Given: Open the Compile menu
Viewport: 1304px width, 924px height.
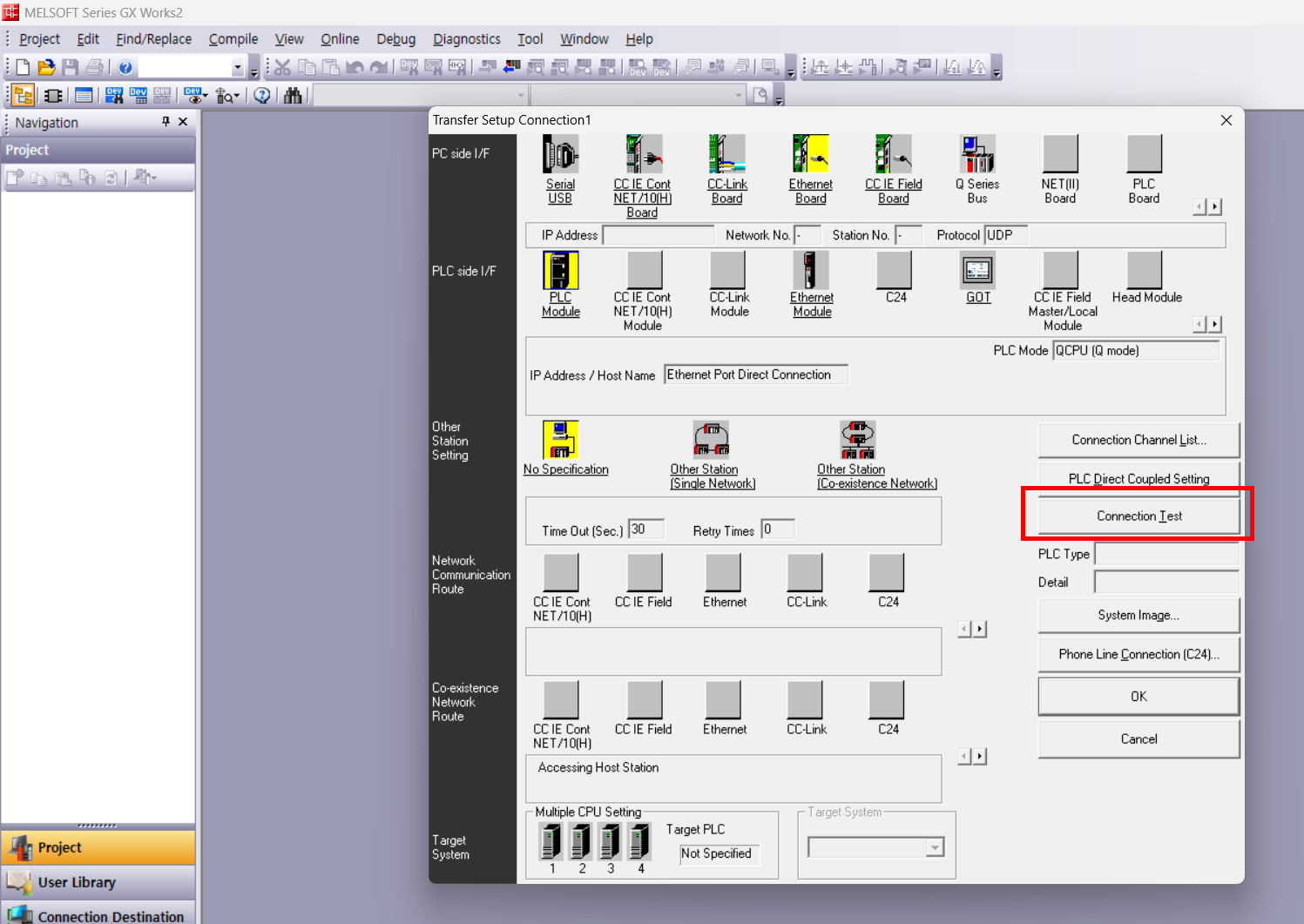Looking at the screenshot, I should point(233,39).
